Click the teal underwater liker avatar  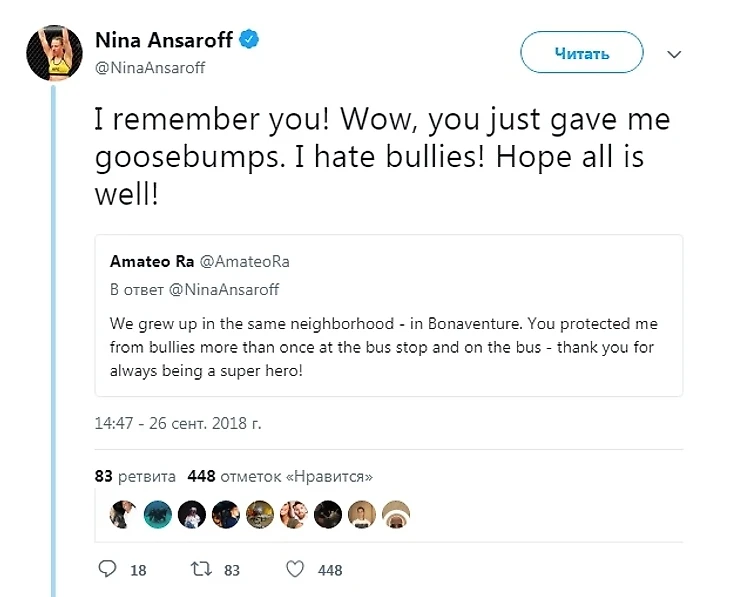point(158,514)
